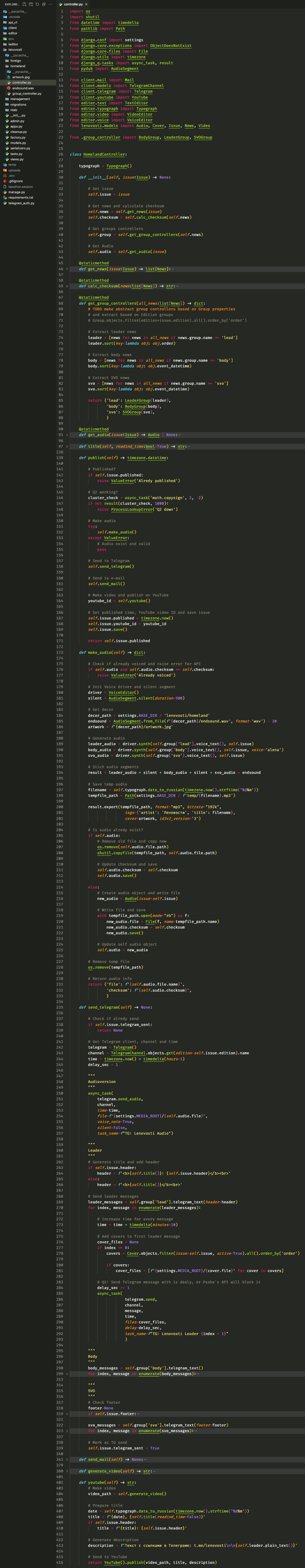Viewport: 305px width, 1568px height.
Task: Unfold the body_messages for-loop fold arrow
Action: click(x=67, y=1374)
